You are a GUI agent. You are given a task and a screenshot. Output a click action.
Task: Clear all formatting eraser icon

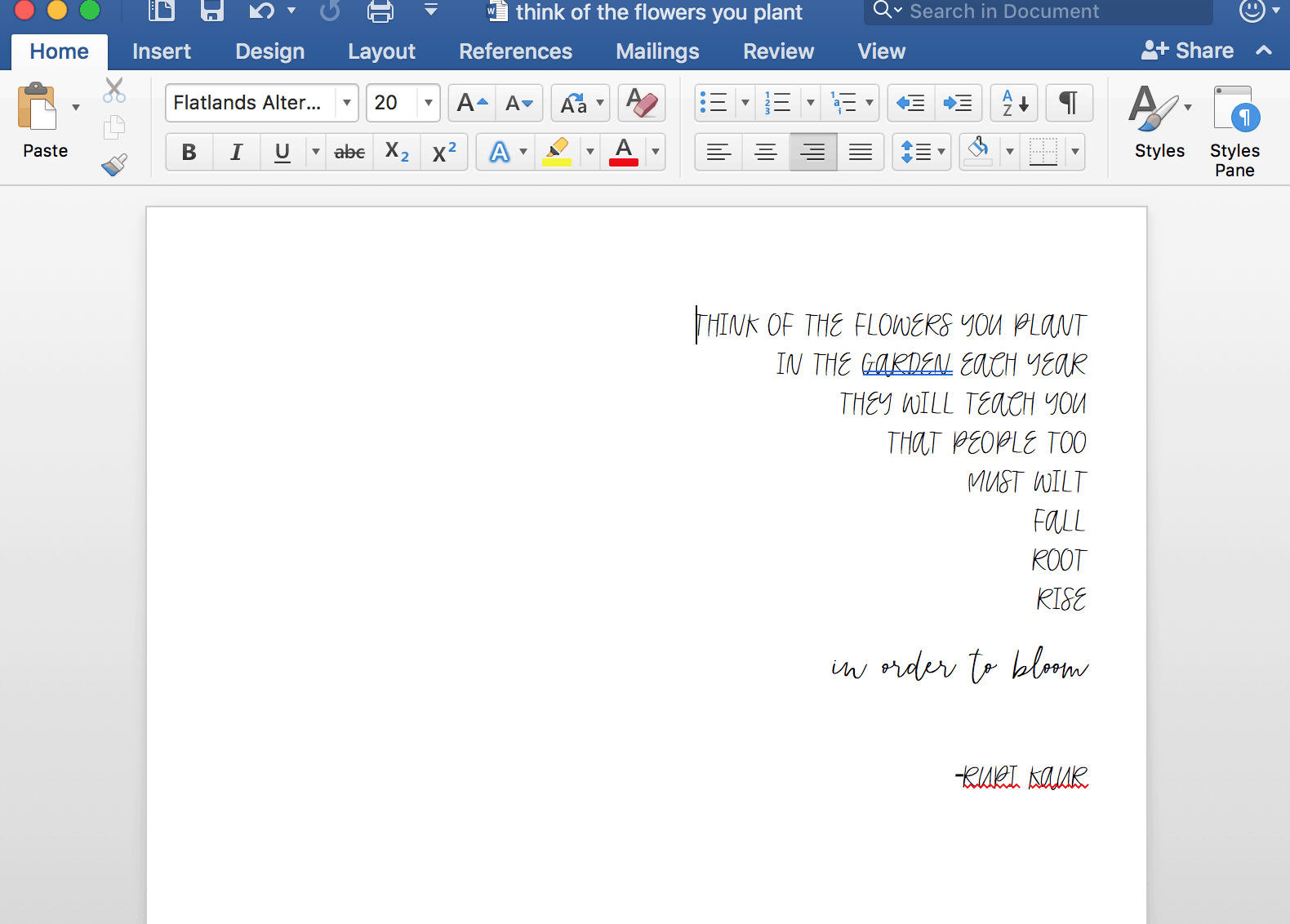[642, 103]
